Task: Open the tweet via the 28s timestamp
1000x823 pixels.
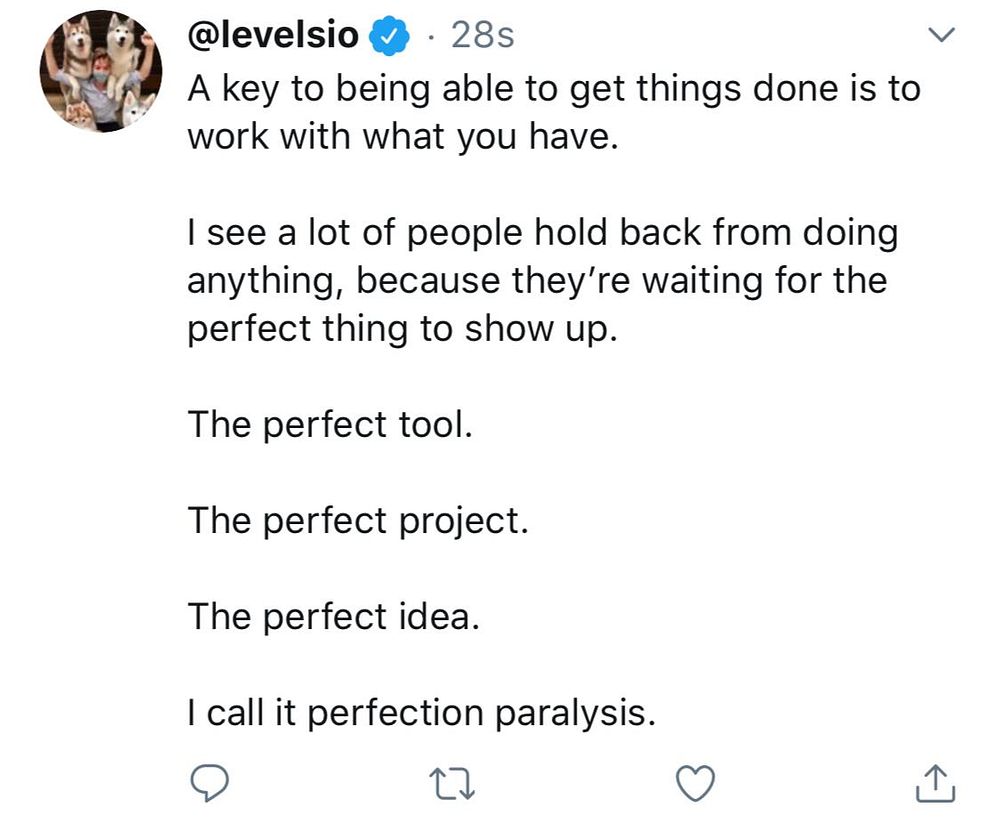Action: click(482, 37)
